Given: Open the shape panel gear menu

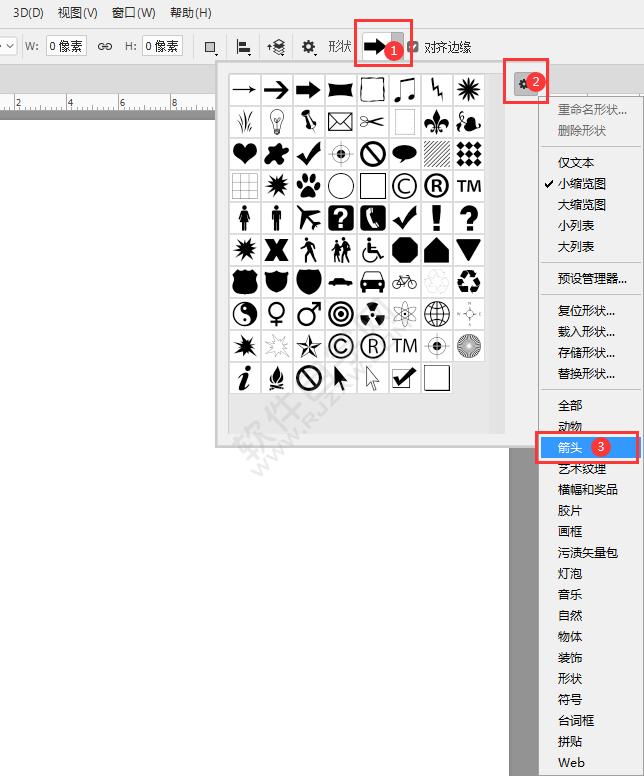Looking at the screenshot, I should tap(525, 84).
